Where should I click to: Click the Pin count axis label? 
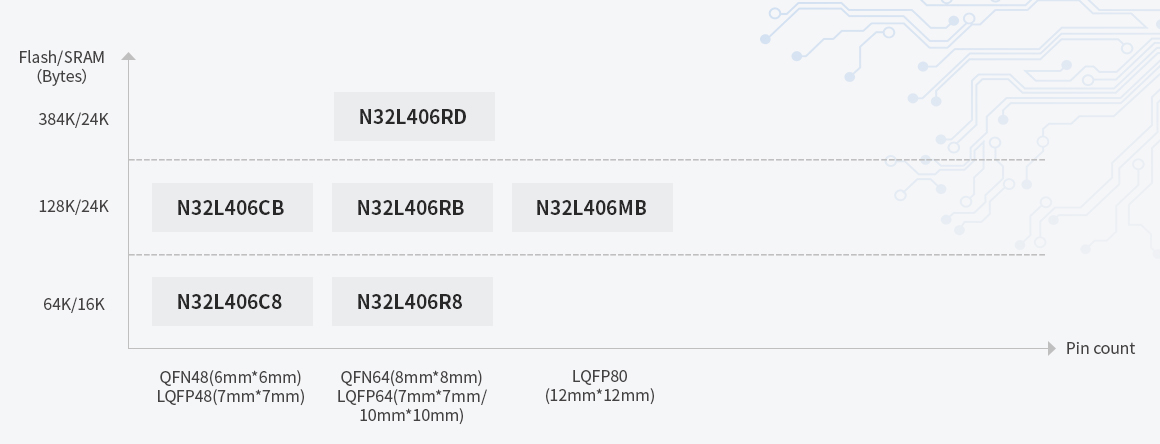pos(1100,348)
